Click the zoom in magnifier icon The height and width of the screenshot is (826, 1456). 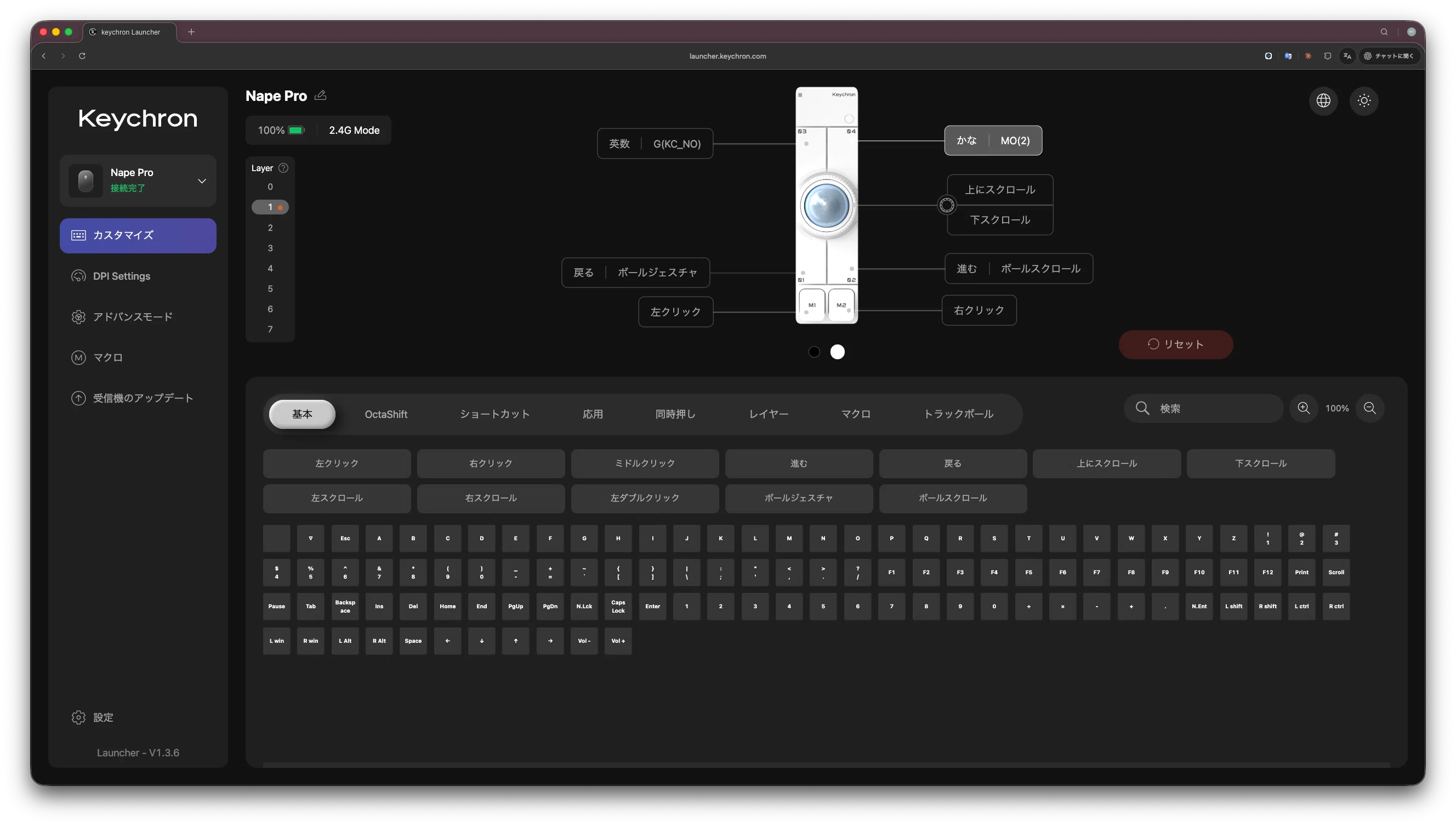point(1303,408)
